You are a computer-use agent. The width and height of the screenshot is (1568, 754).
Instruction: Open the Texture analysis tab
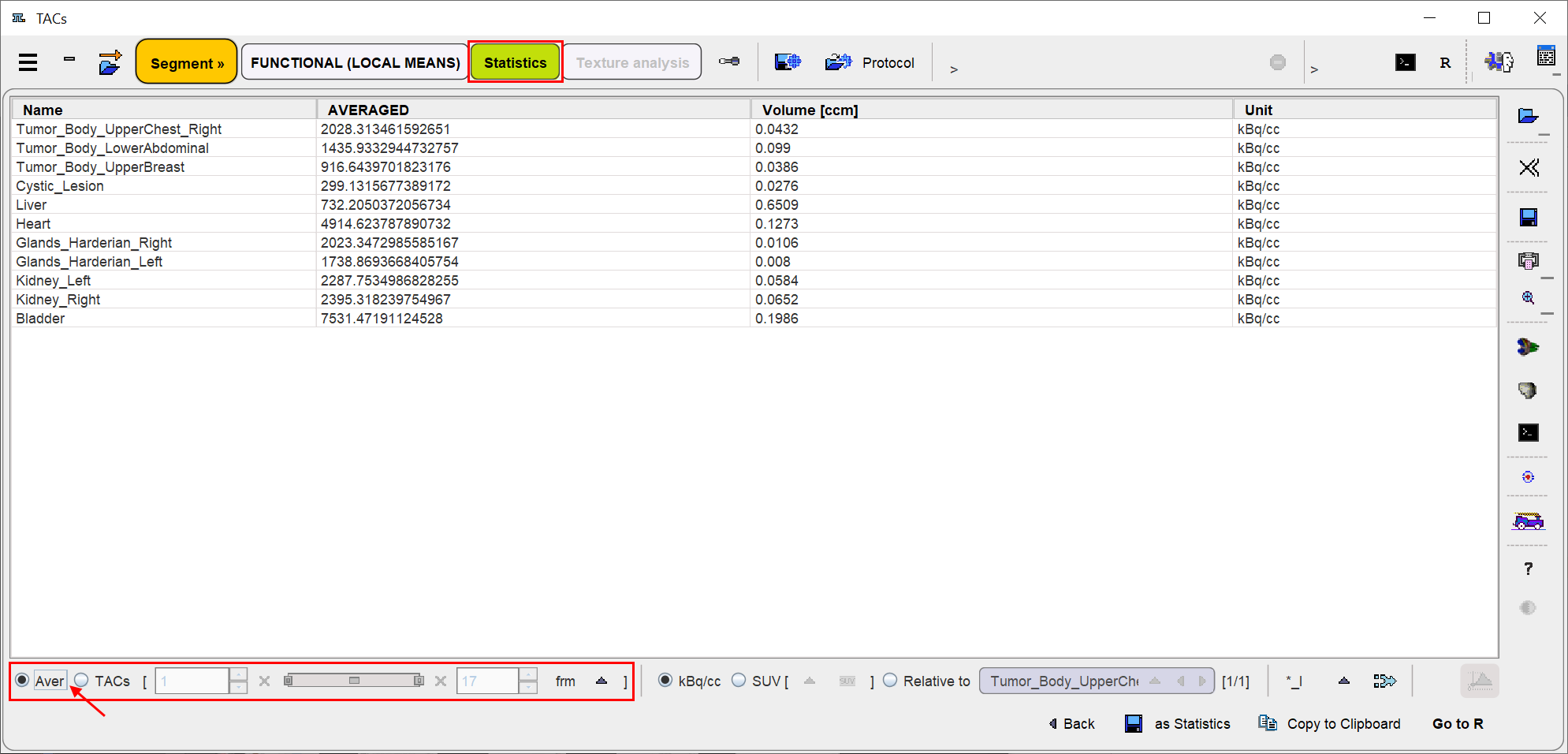pos(632,62)
